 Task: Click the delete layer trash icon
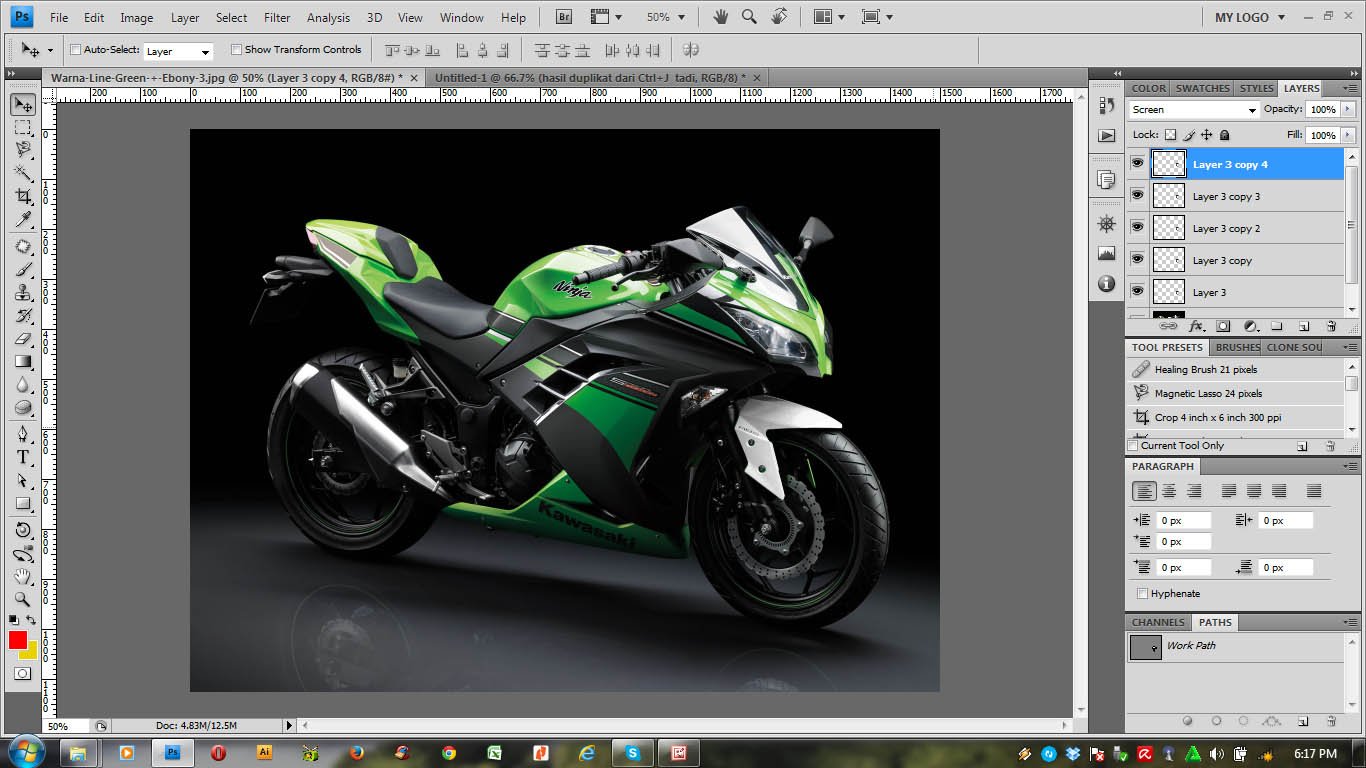1331,326
